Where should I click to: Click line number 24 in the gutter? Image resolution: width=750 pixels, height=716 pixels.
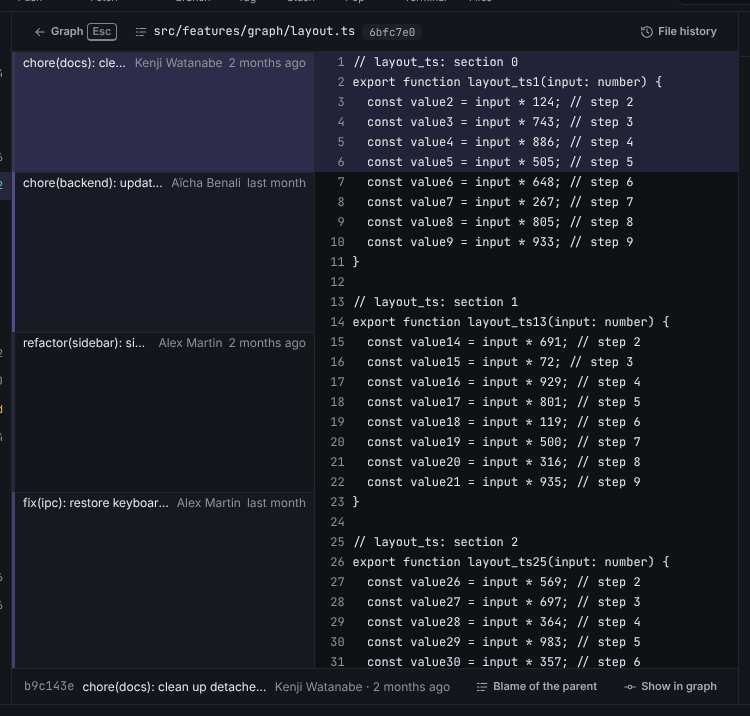click(337, 522)
